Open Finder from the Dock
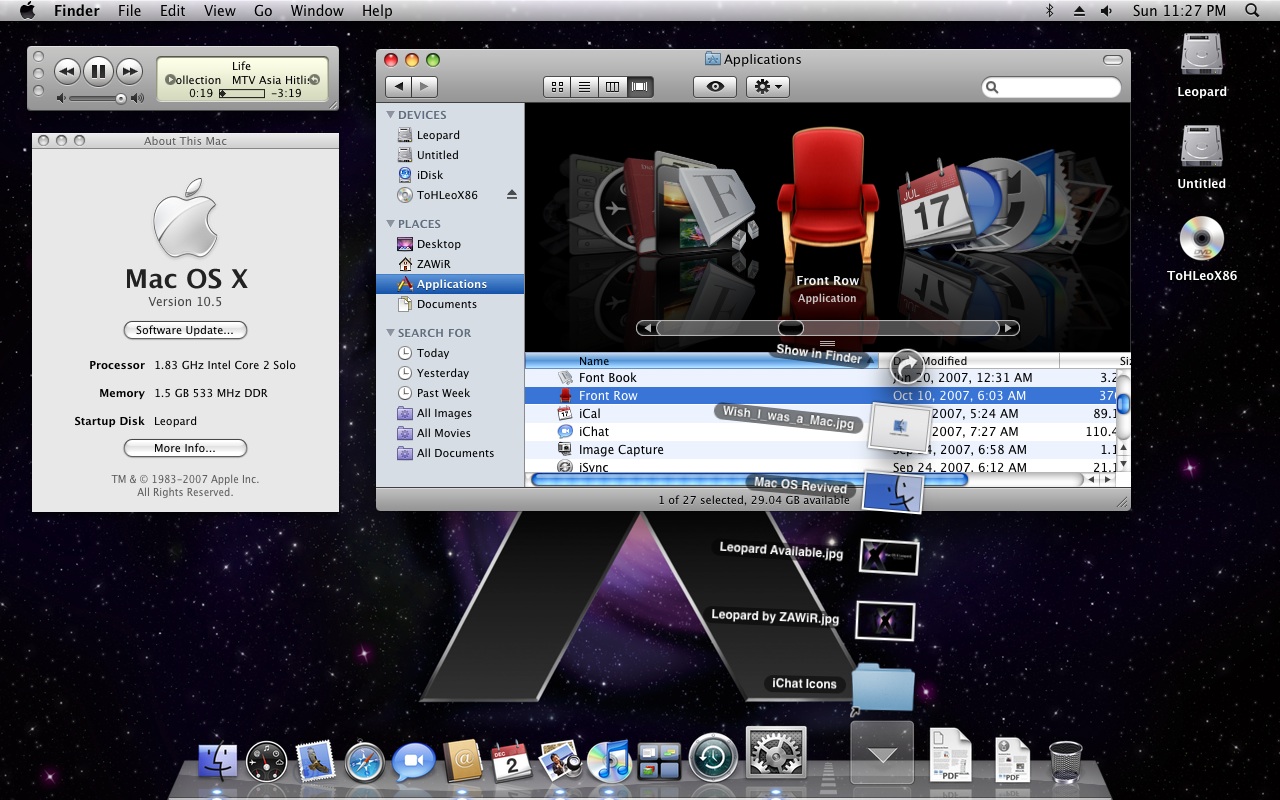The image size is (1280, 800). tap(218, 762)
